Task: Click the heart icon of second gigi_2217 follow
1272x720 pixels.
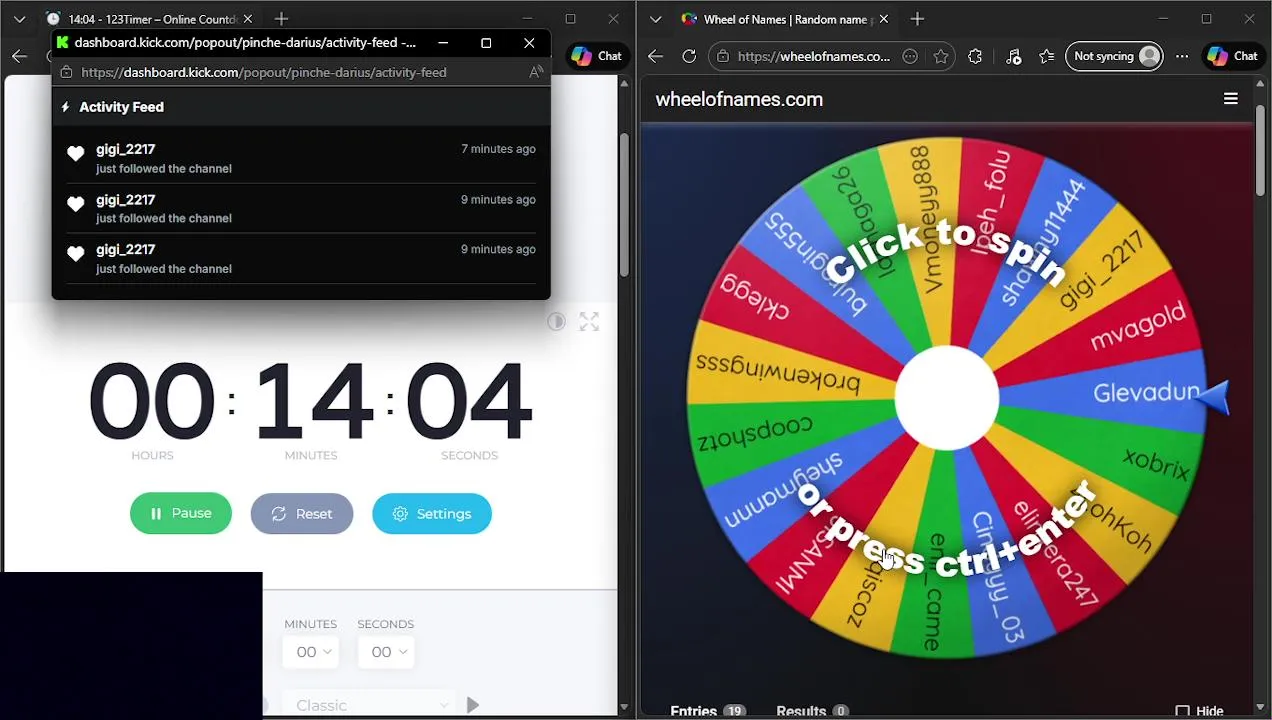Action: (x=76, y=203)
